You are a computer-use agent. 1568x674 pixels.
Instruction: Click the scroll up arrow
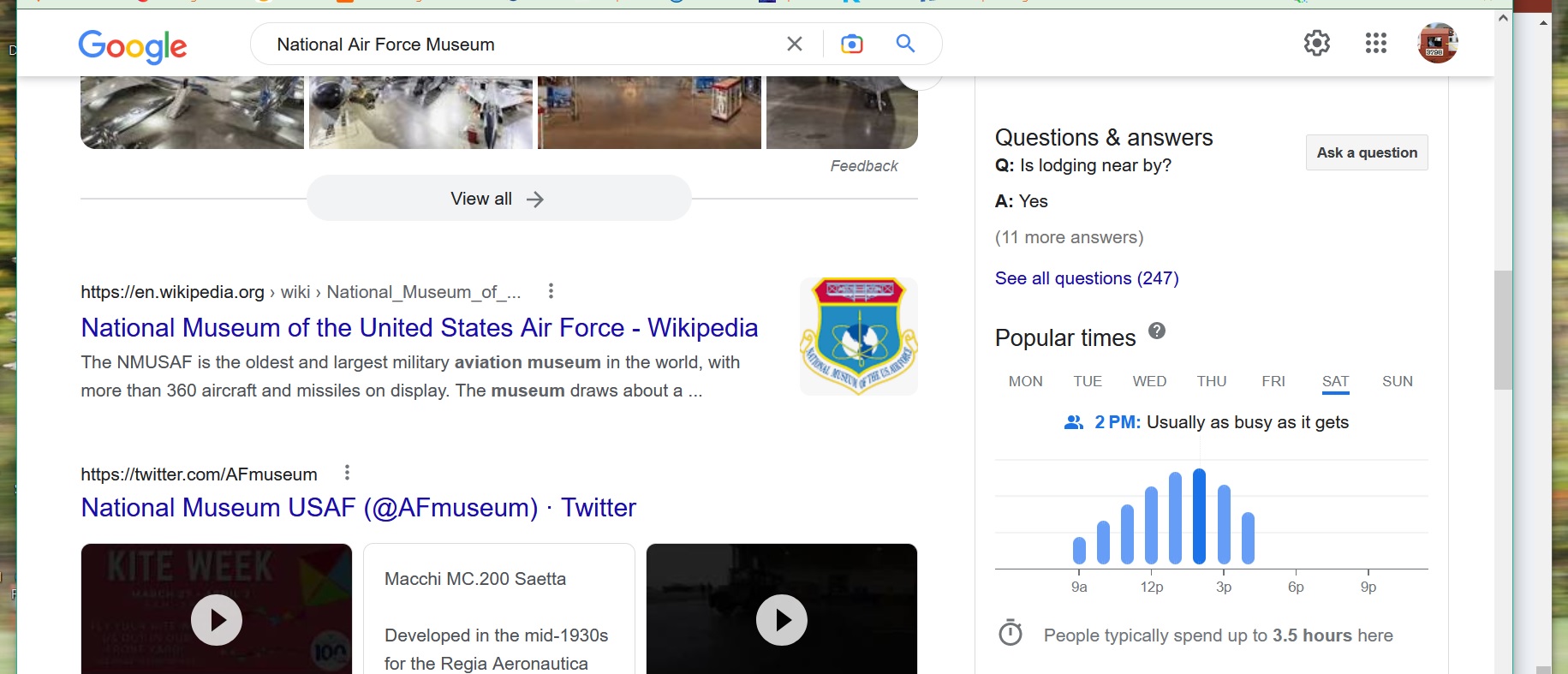coord(1503,18)
